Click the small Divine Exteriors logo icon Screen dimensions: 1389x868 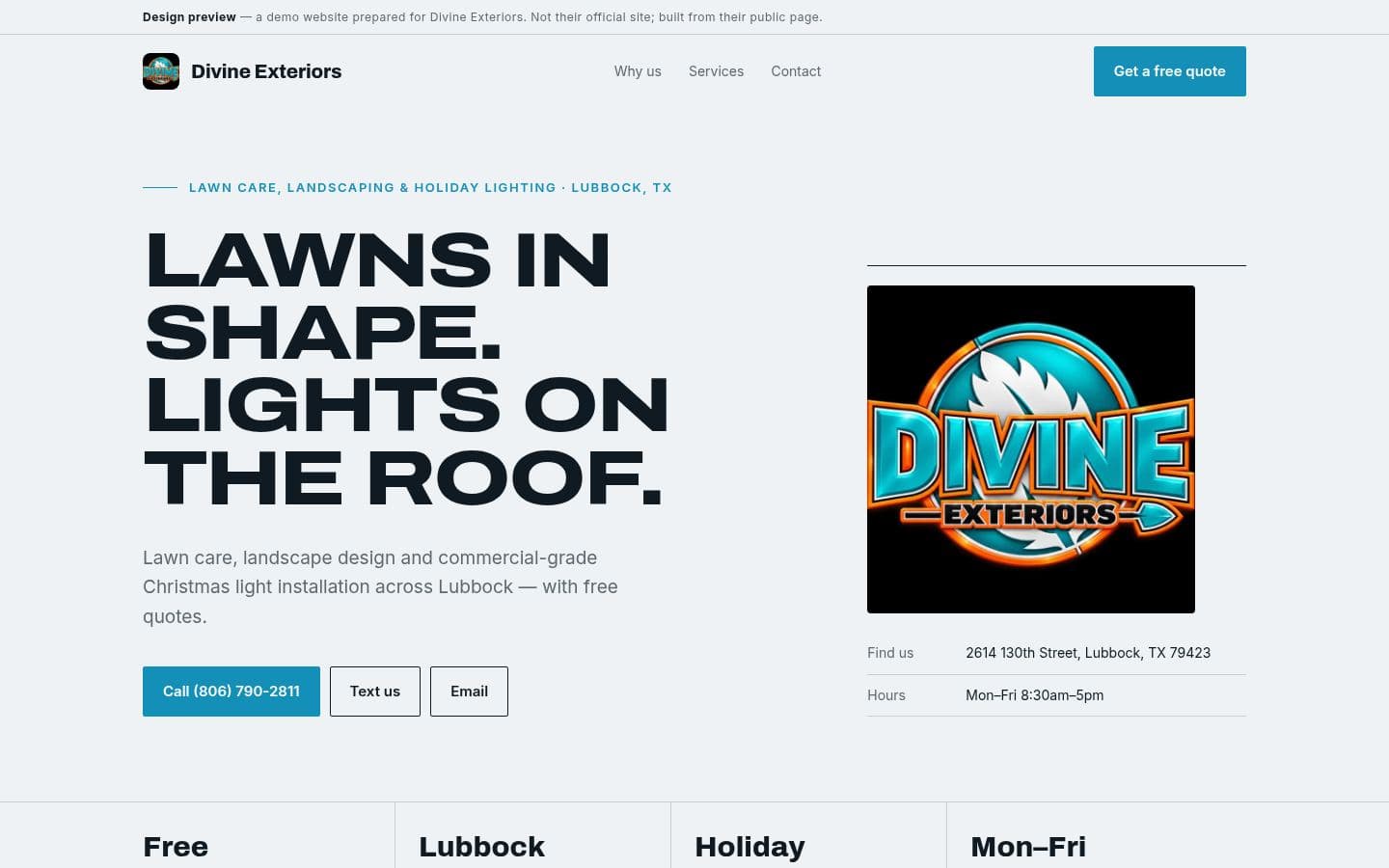point(161,71)
